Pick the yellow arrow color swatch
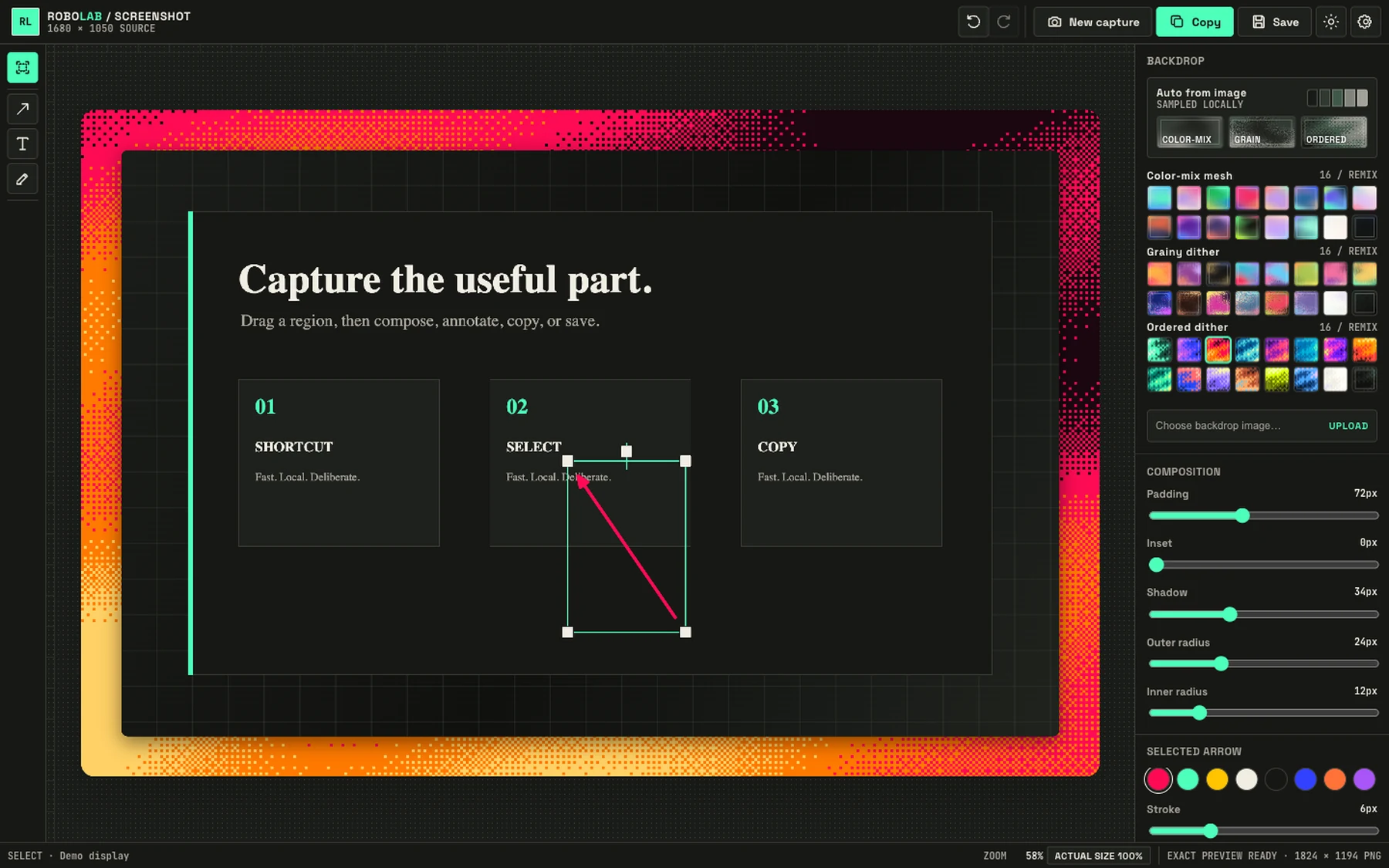 click(x=1217, y=779)
